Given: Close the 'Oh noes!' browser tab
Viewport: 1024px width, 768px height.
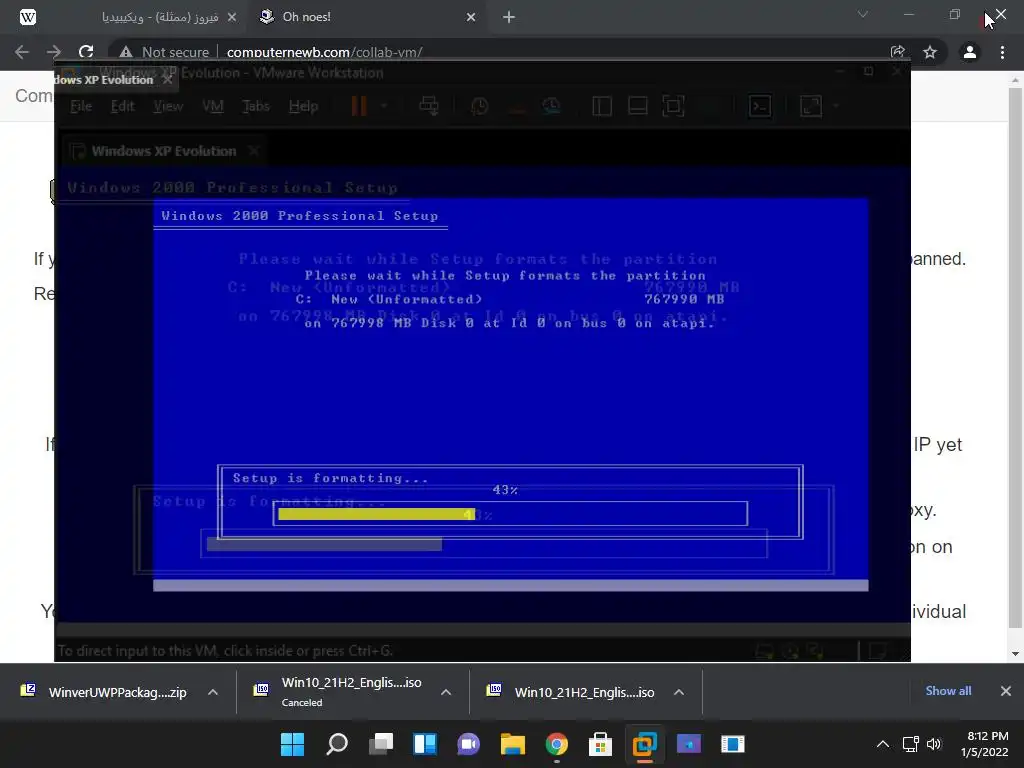Looking at the screenshot, I should click(x=471, y=17).
